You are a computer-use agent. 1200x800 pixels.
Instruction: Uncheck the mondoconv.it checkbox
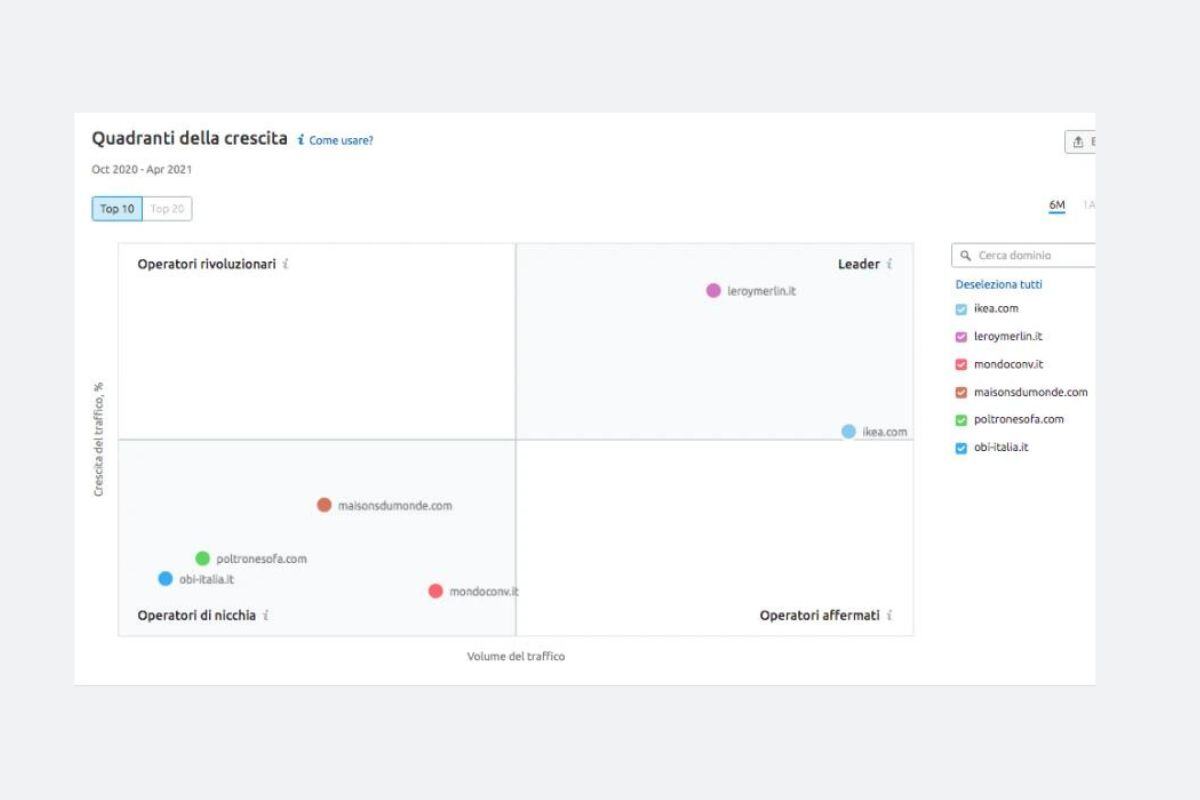(962, 365)
